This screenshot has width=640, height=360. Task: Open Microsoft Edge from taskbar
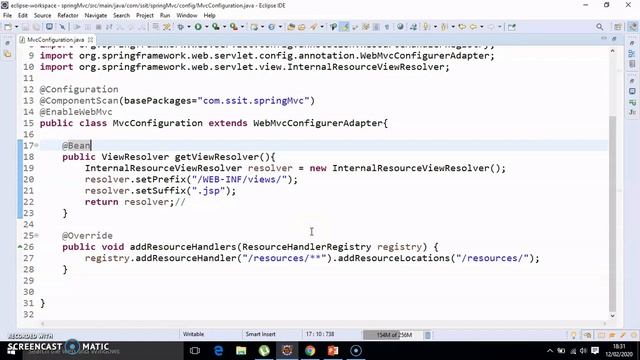(x=218, y=351)
